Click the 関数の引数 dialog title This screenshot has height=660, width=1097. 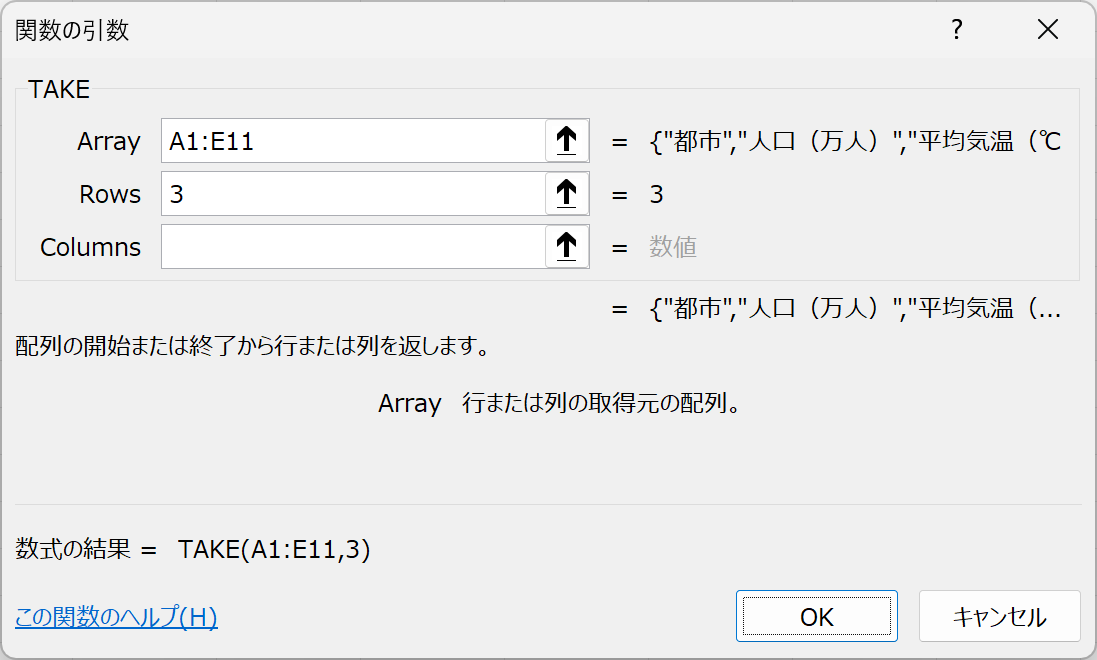72,30
